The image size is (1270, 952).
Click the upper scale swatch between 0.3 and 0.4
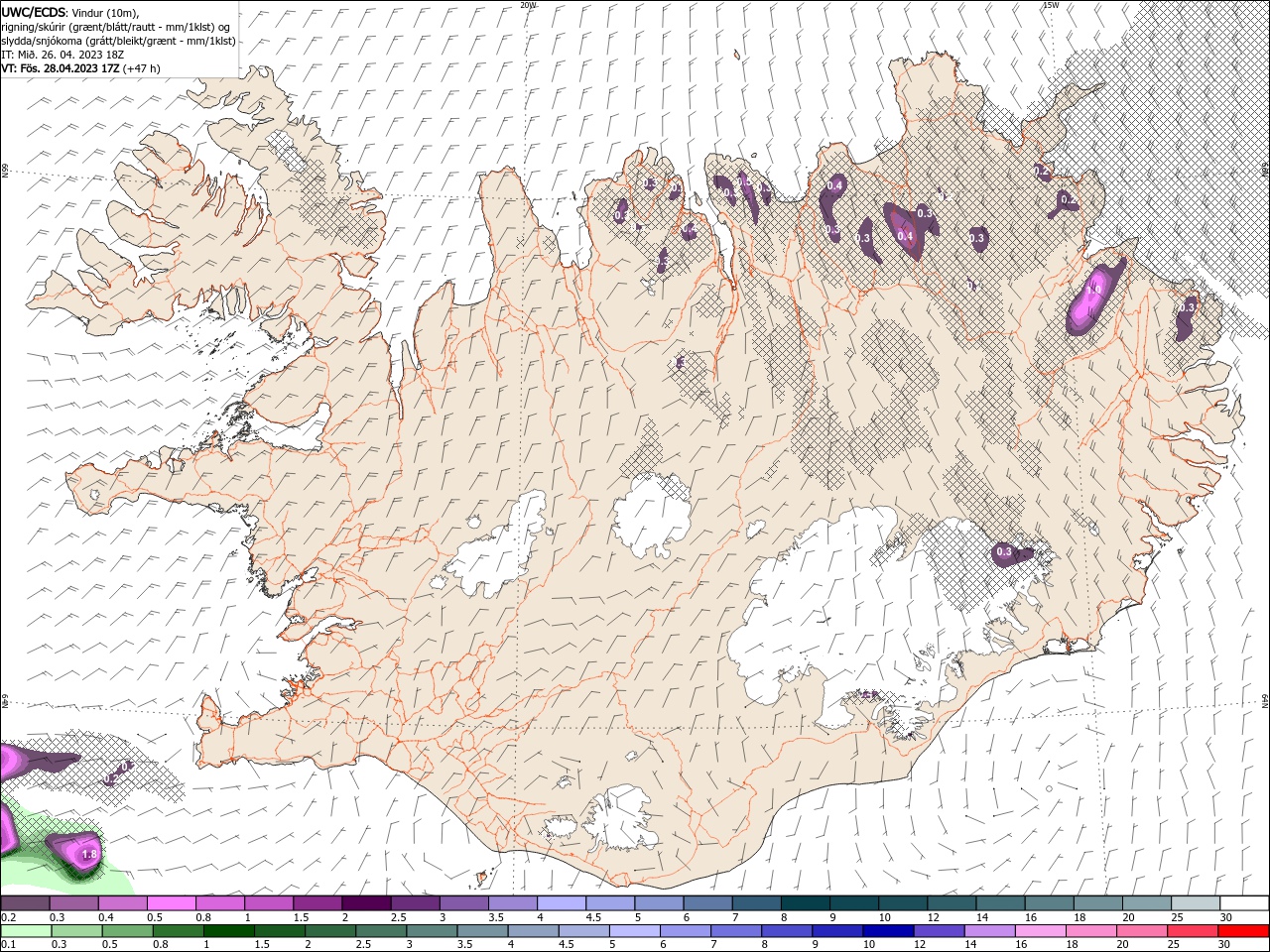(73, 903)
